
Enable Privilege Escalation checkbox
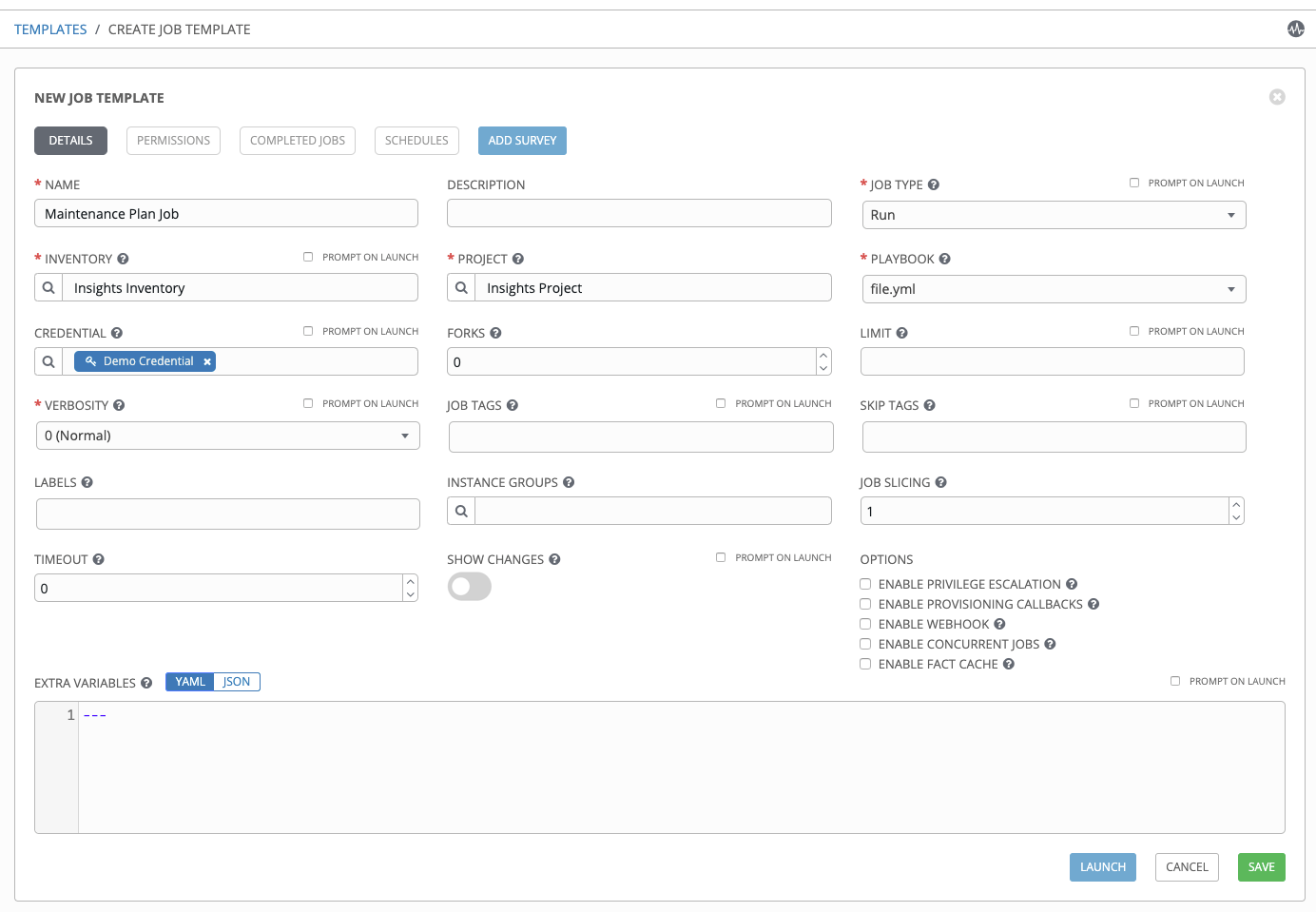(865, 584)
